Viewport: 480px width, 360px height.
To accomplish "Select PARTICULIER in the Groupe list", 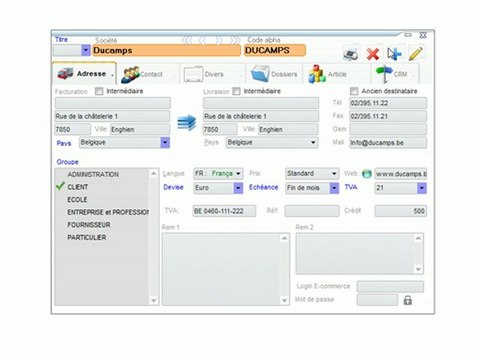I will click(x=87, y=238).
